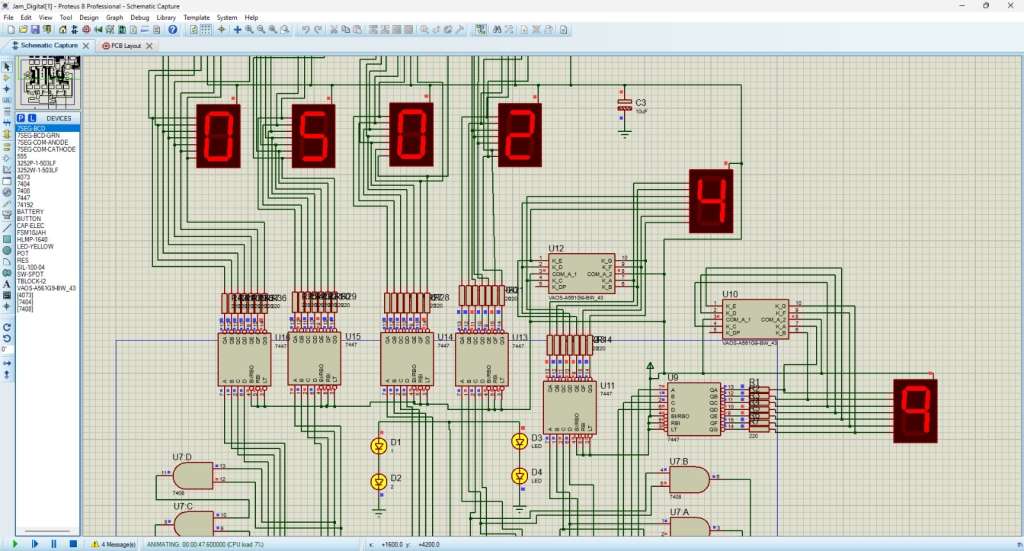
Task: Click the rotation angle input field
Action: click(x=6, y=350)
